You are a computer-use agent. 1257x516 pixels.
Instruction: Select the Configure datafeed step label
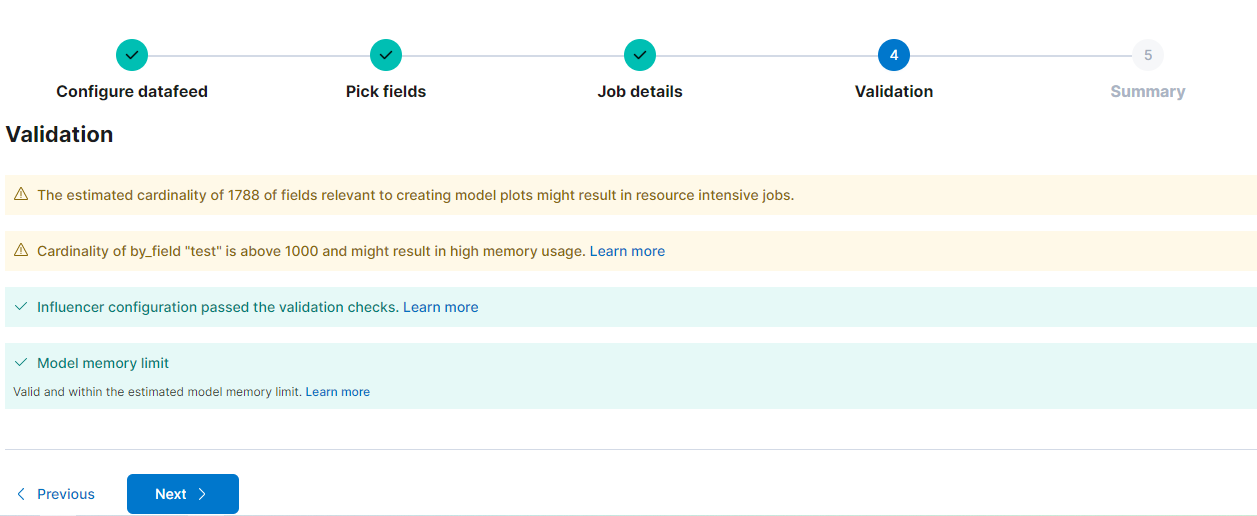pos(132,92)
